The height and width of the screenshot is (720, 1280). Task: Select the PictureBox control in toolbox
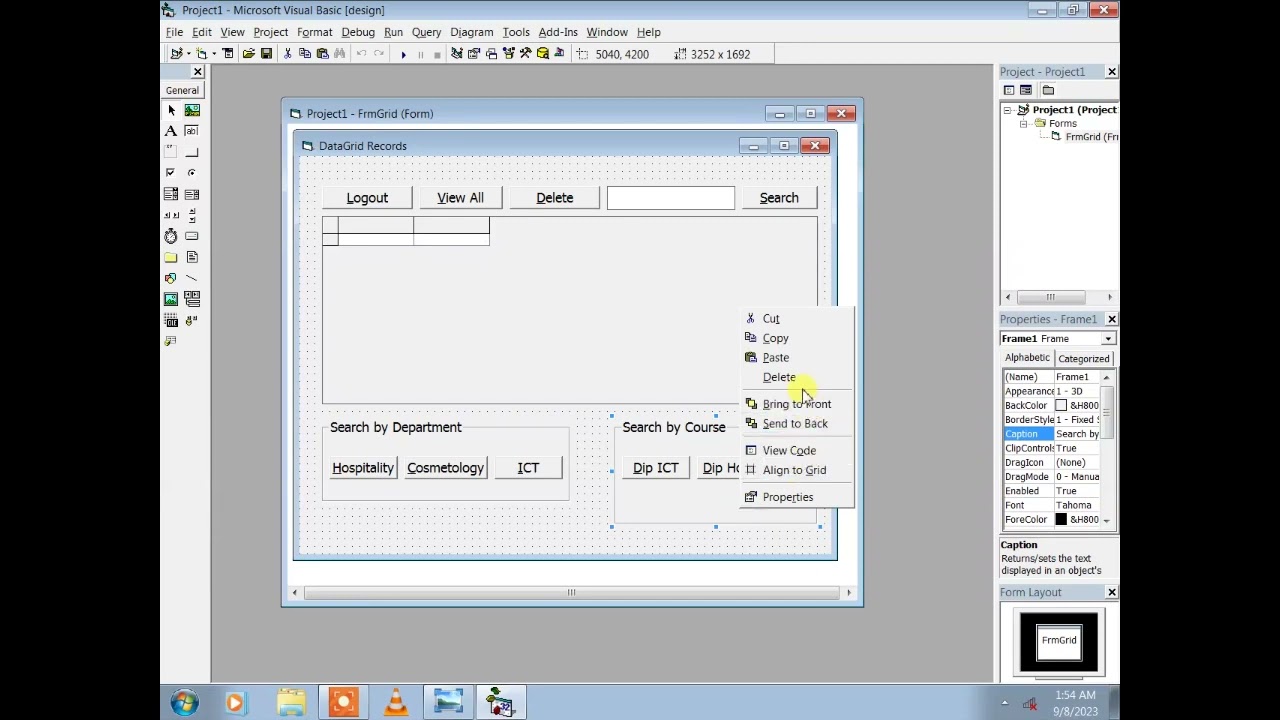[x=192, y=110]
